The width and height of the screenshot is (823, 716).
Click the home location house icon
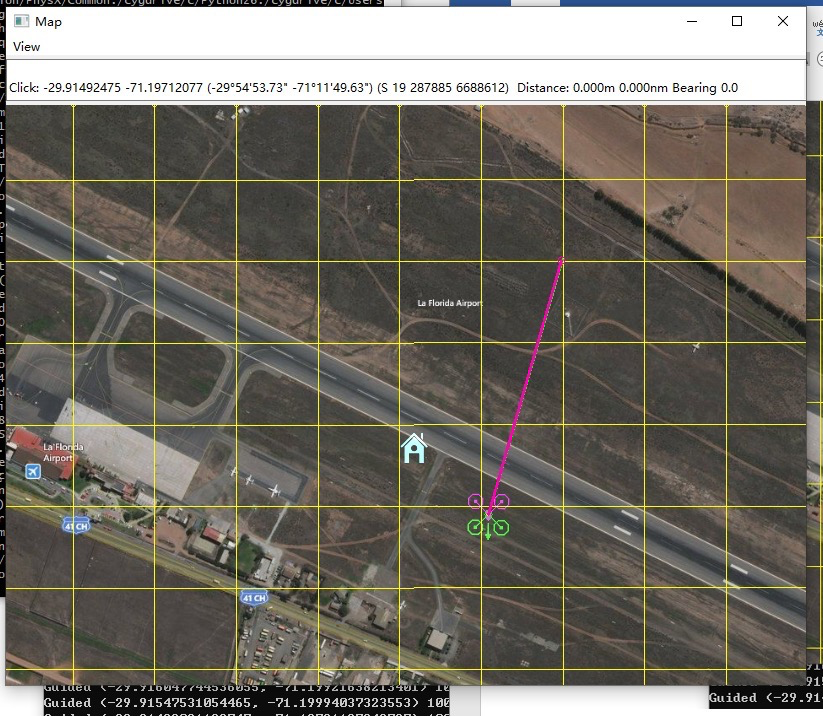pyautogui.click(x=414, y=449)
